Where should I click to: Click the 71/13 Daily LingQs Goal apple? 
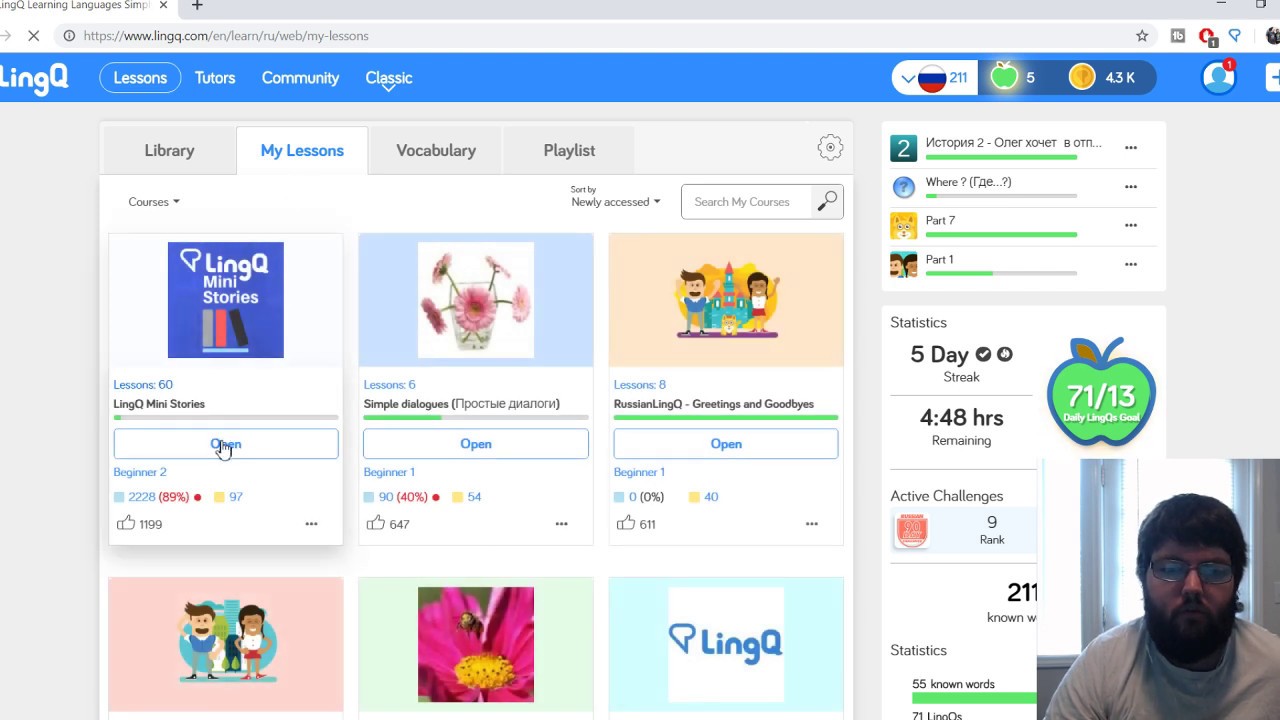pos(1101,392)
